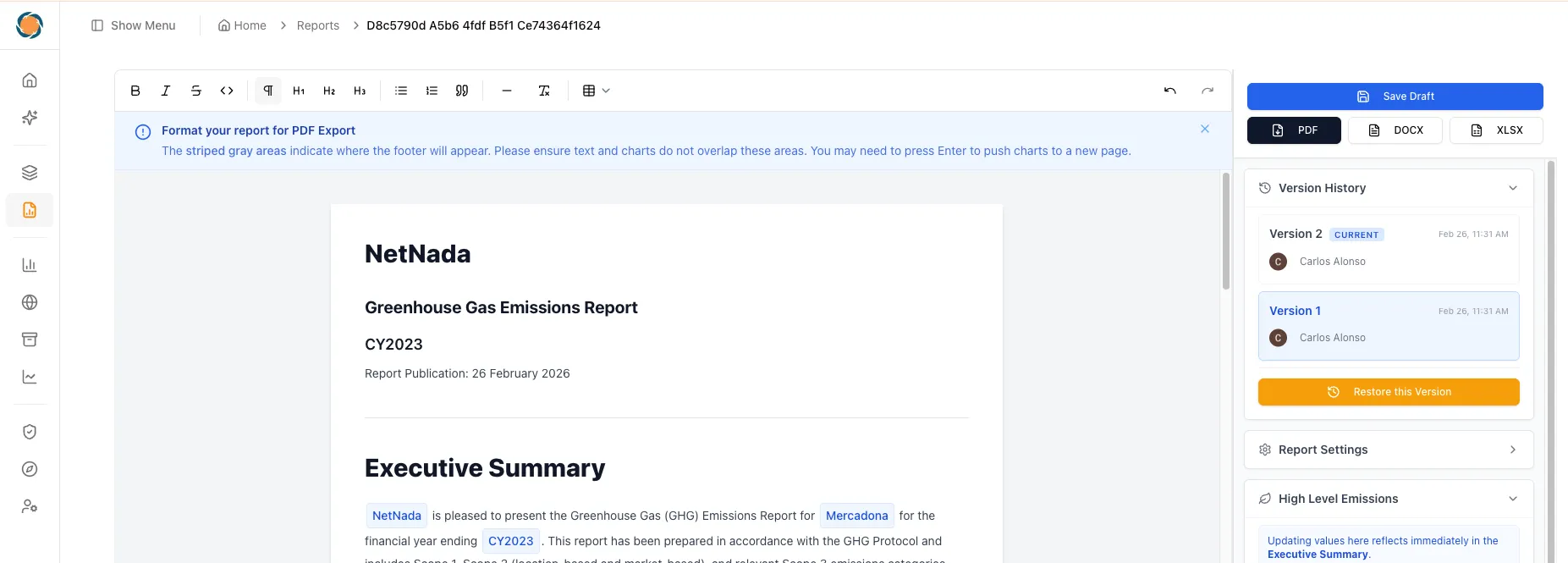Open the user settings sidebar icon
The height and width of the screenshot is (563, 1568).
click(x=30, y=506)
